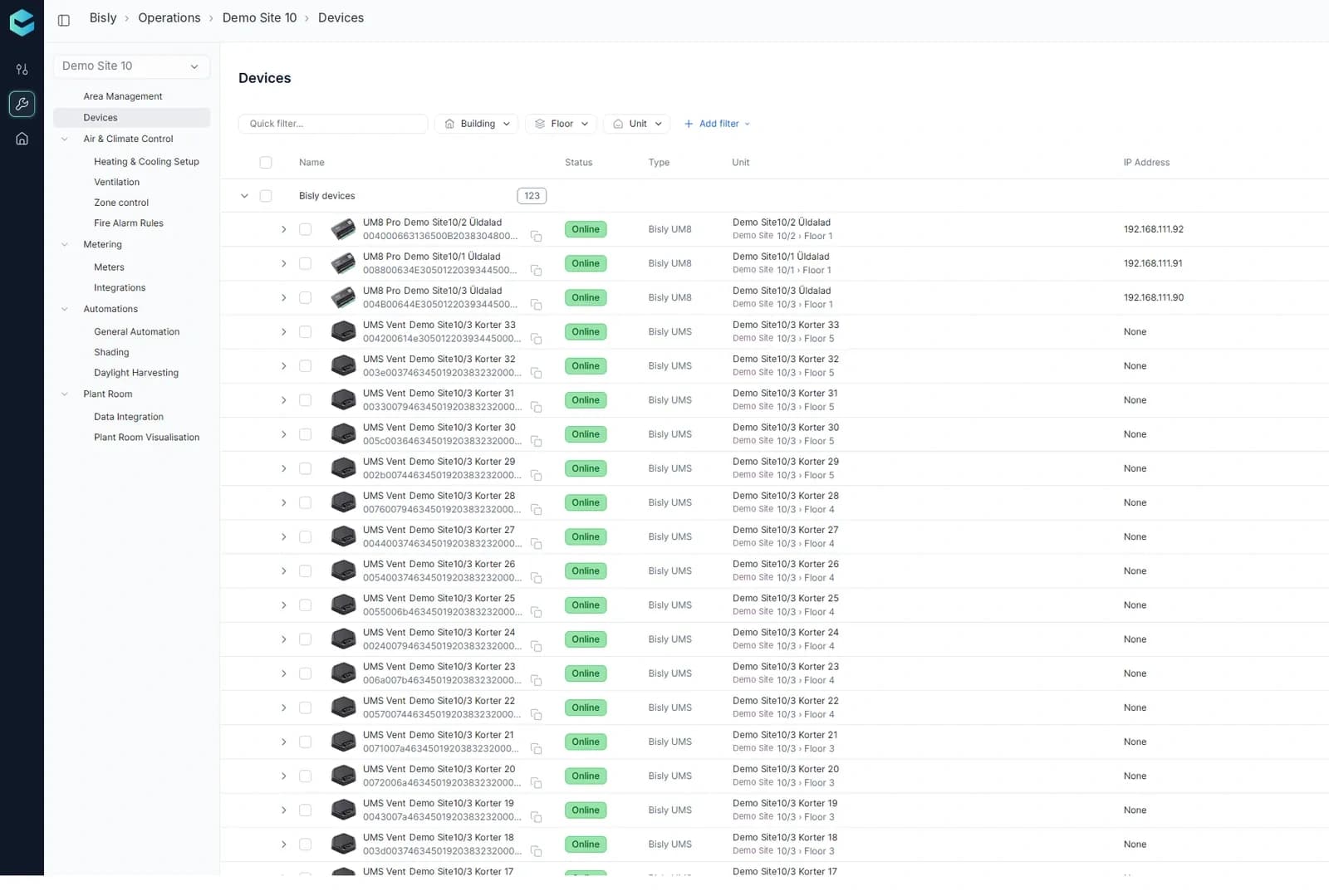Navigate to Operations breadcrumb
Screen dimensions: 1329x896
[169, 18]
